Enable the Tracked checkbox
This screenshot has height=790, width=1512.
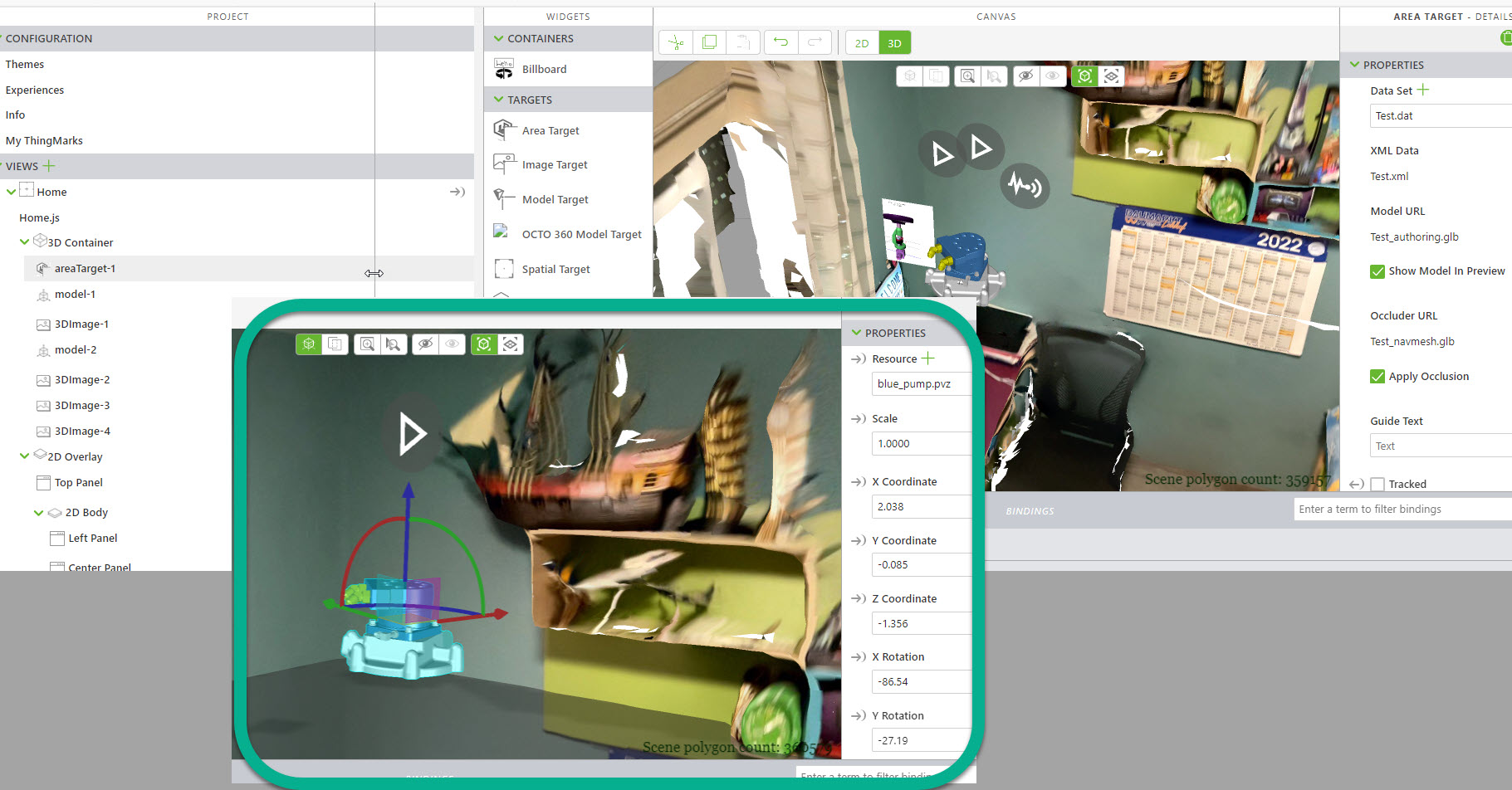(1377, 484)
